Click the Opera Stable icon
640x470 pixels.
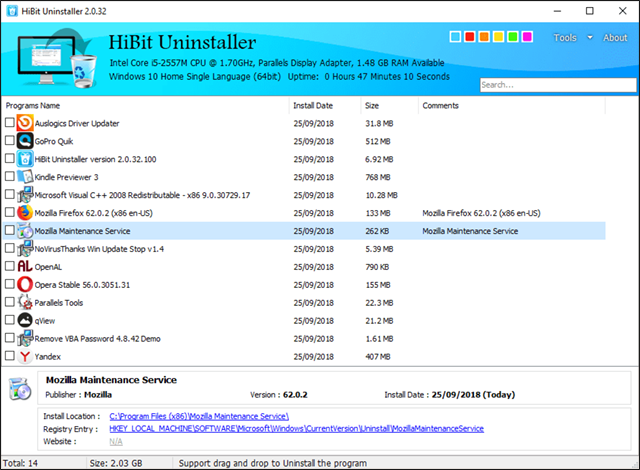pyautogui.click(x=25, y=284)
